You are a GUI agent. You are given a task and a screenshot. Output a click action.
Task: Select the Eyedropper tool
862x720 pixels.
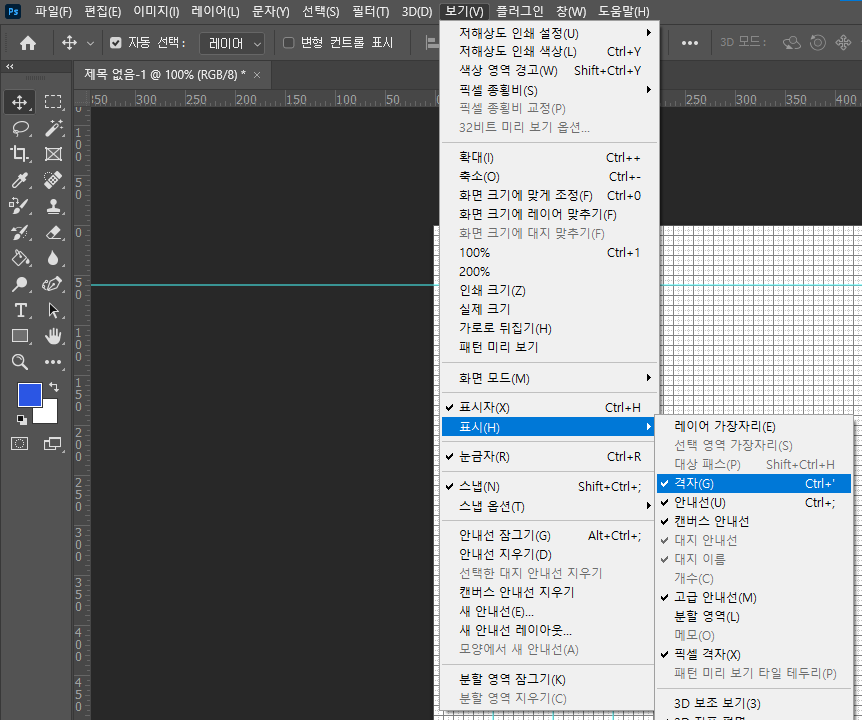(21, 180)
